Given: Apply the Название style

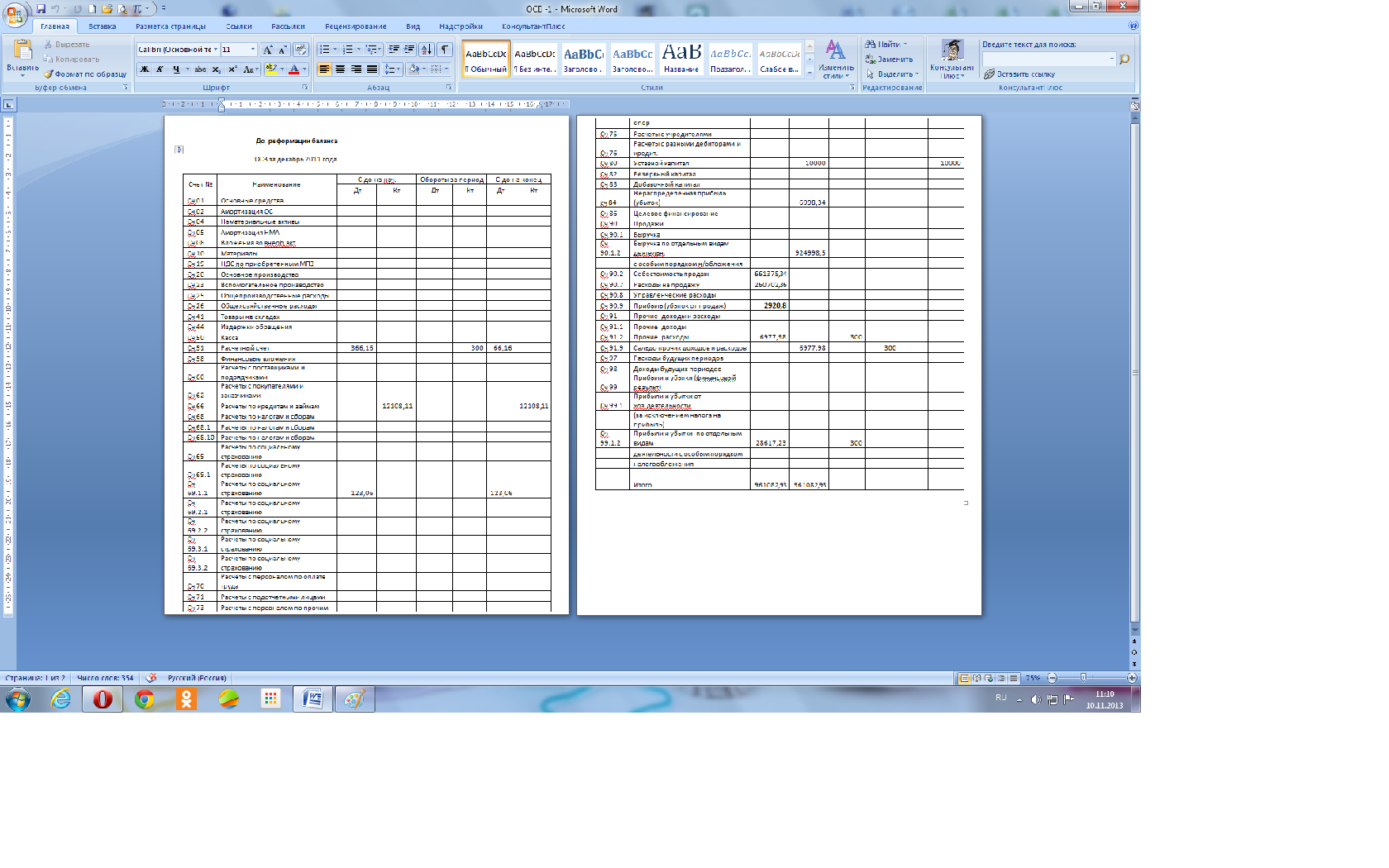Looking at the screenshot, I should pyautogui.click(x=681, y=60).
